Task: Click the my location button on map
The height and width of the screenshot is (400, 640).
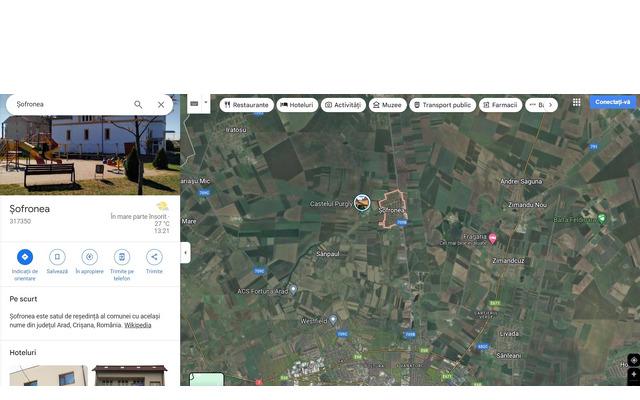Action: pos(633,360)
